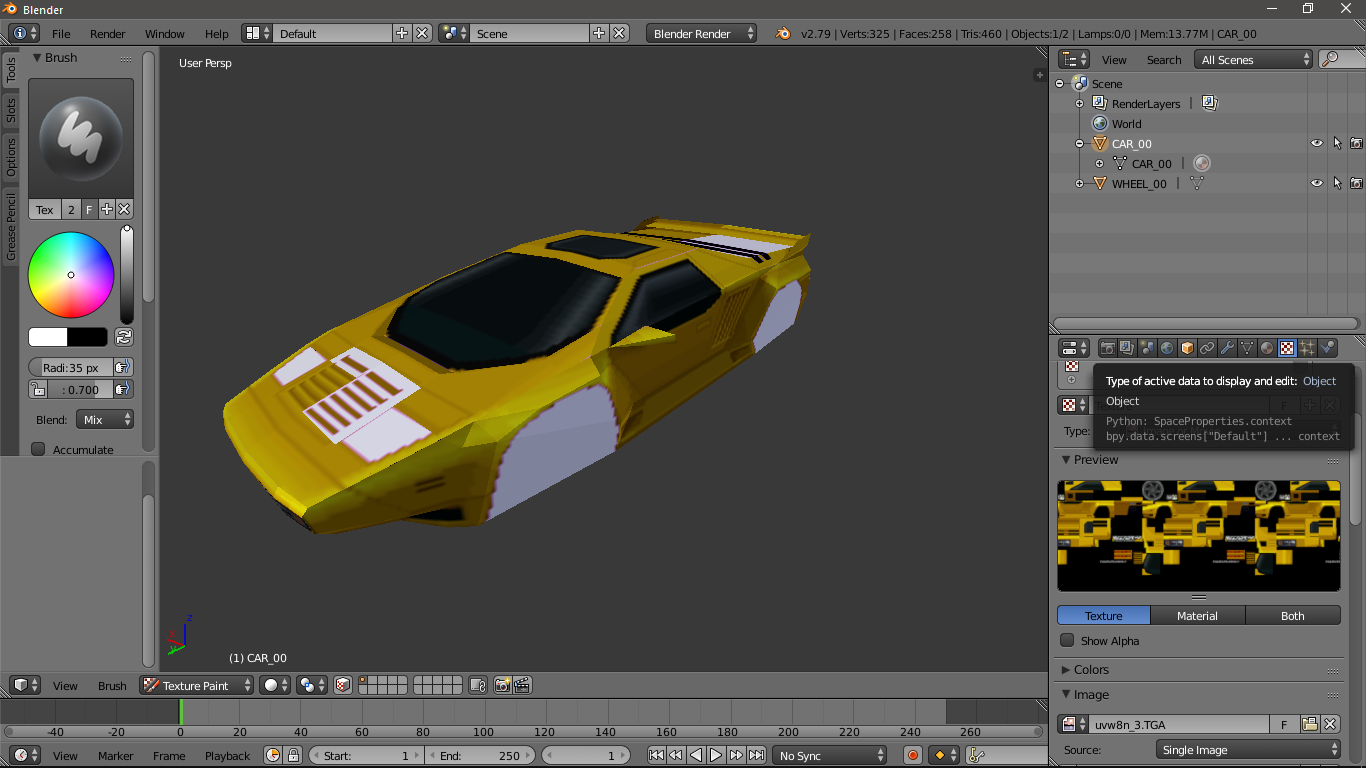The image size is (1366, 768).
Task: Expand the Colors panel
Action: (x=1091, y=670)
